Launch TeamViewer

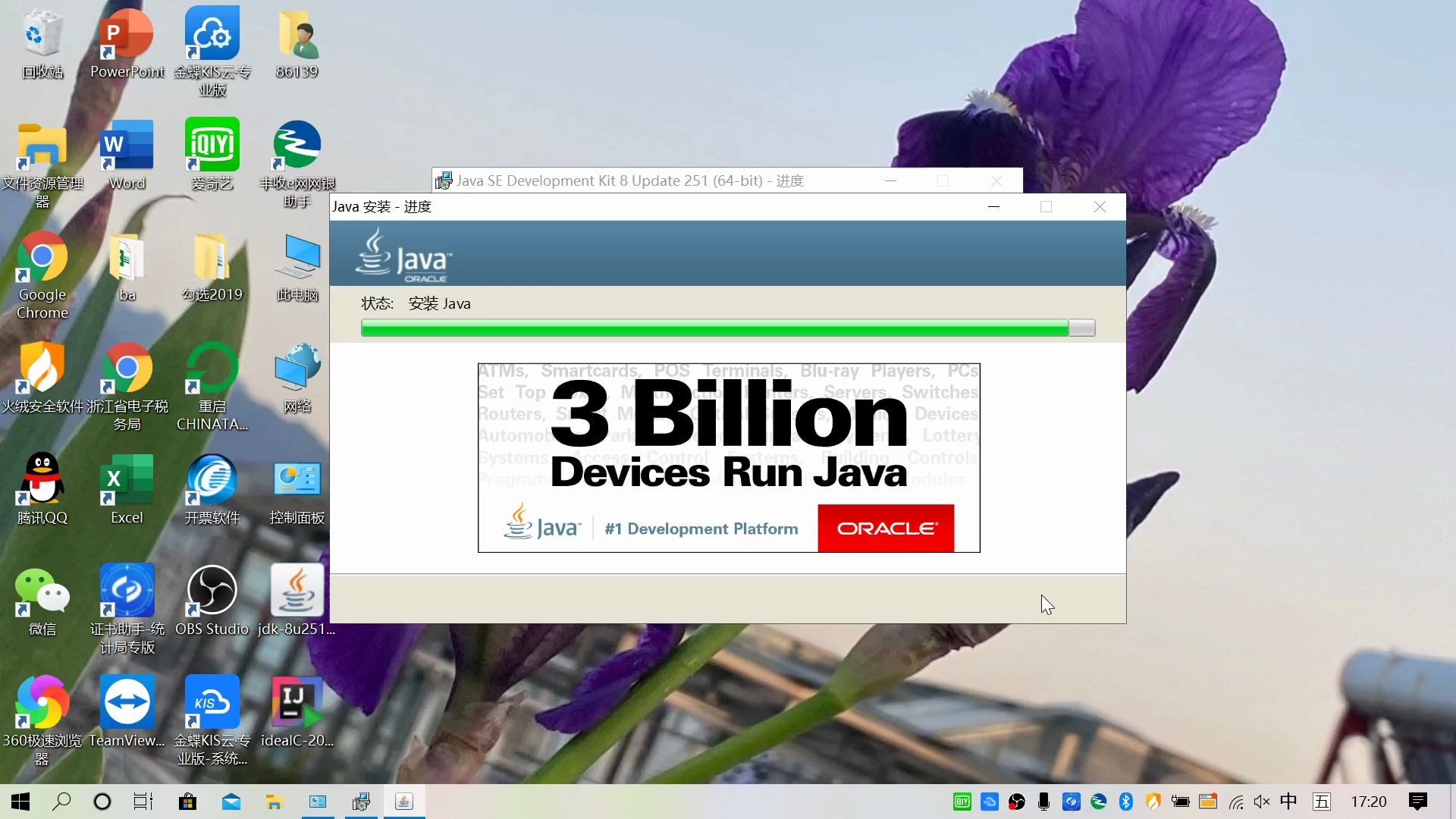(x=127, y=701)
